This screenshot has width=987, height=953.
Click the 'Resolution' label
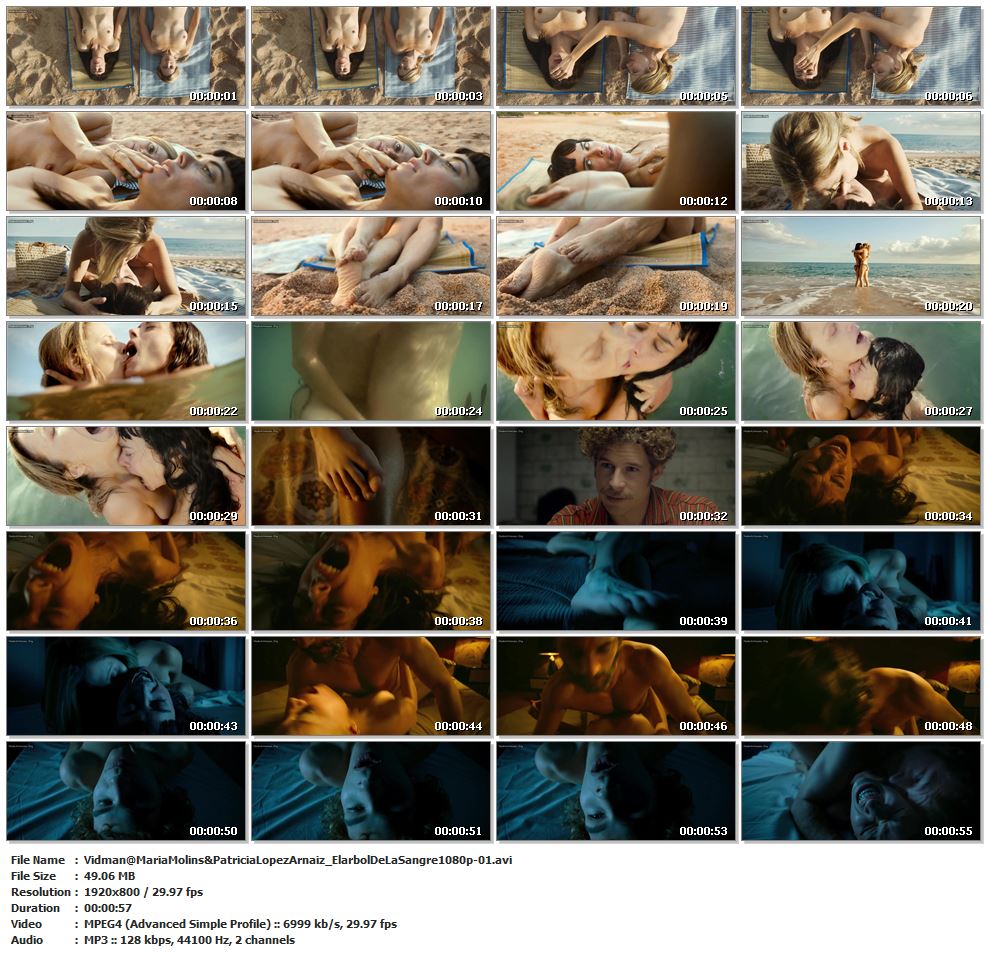click(x=41, y=892)
